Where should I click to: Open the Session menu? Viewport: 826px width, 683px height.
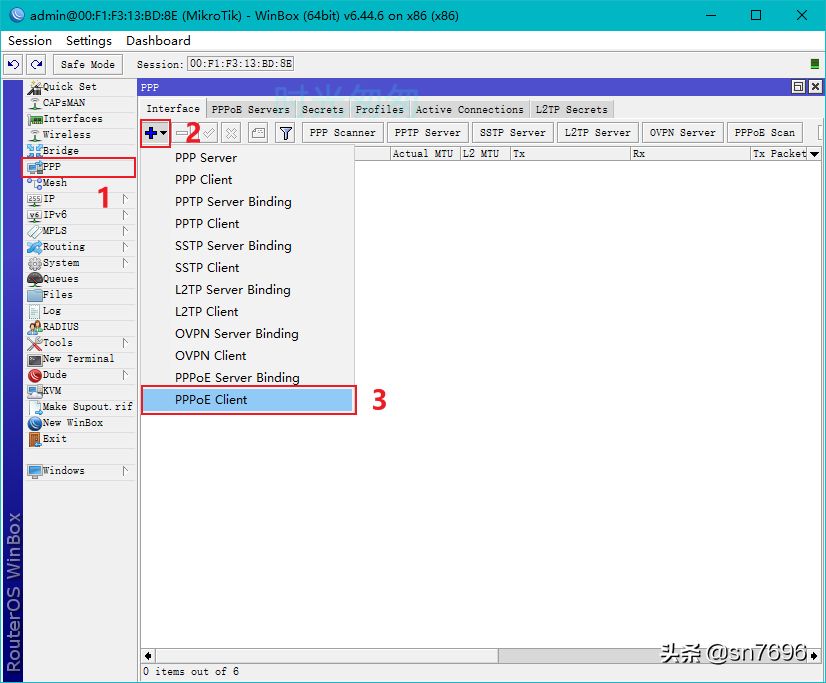click(30, 41)
